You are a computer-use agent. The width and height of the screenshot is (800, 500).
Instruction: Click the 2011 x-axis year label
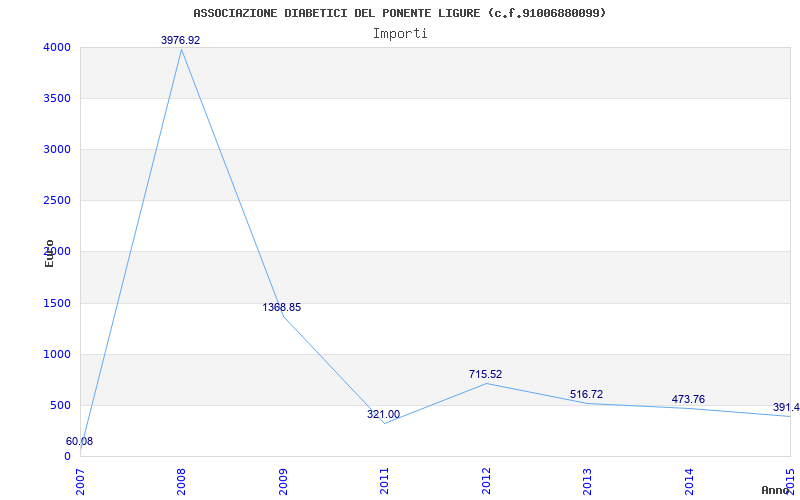pos(384,481)
